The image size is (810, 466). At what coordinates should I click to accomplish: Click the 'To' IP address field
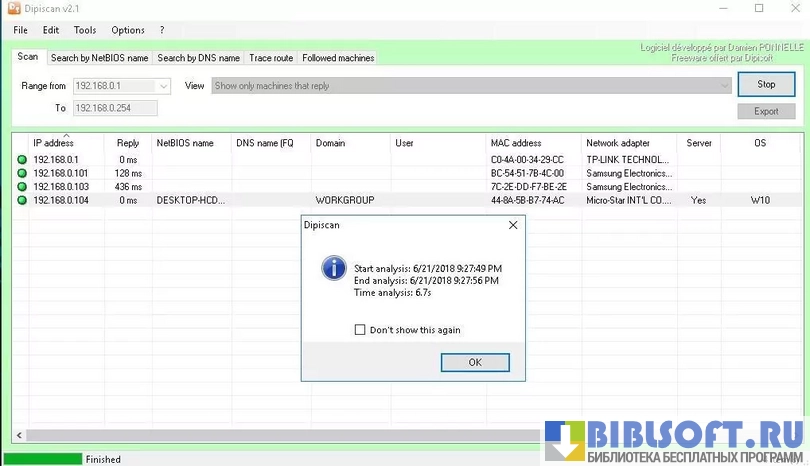coord(114,108)
